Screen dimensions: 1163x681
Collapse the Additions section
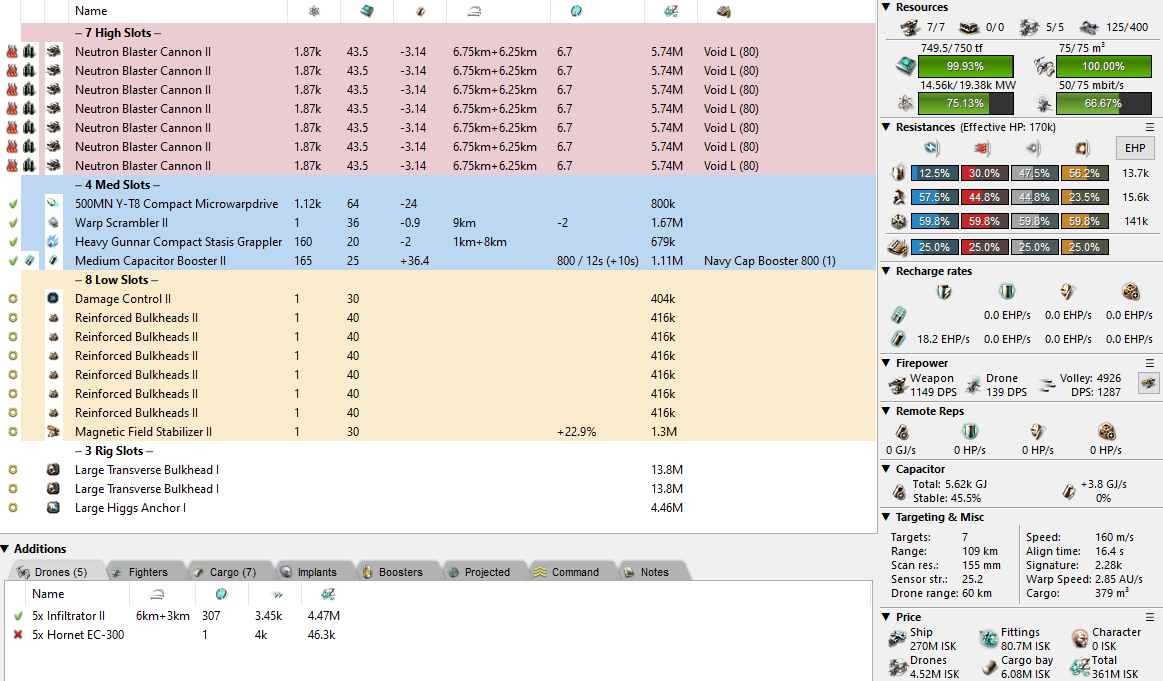6,549
